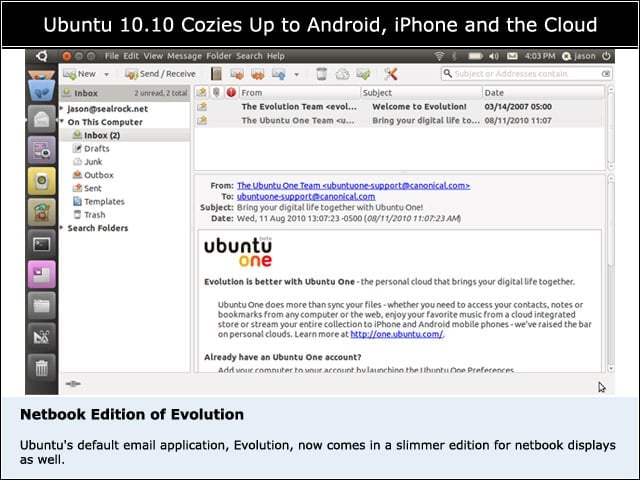This screenshot has height=480, width=640.
Task: Open the wifi network indicator
Action: click(x=439, y=56)
